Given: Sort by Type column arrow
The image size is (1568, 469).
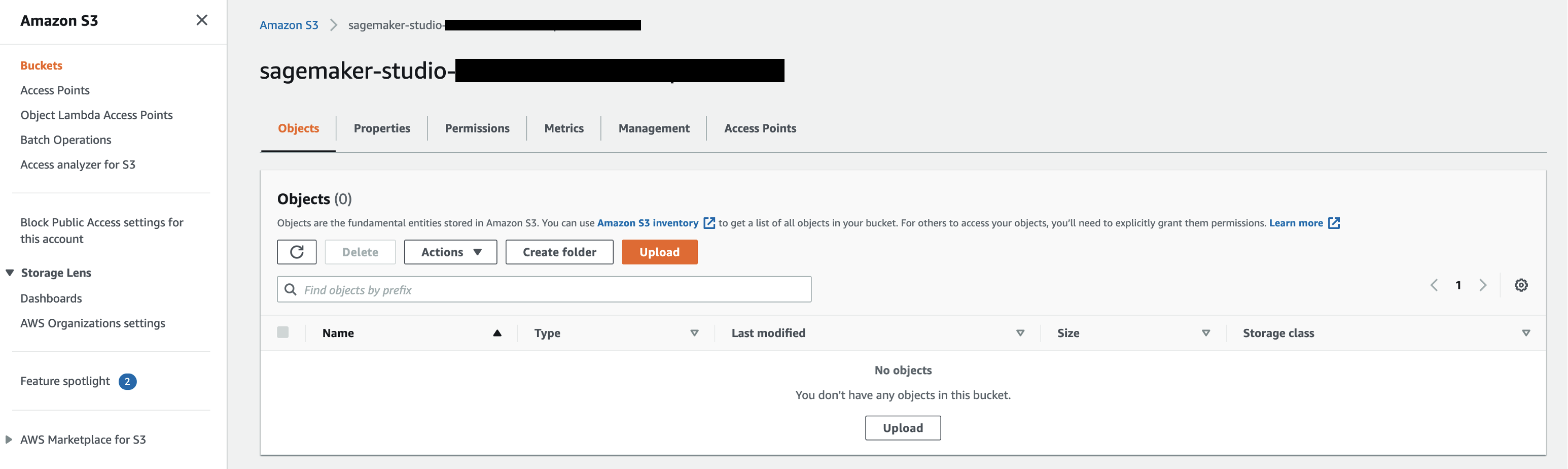Looking at the screenshot, I should [x=695, y=332].
